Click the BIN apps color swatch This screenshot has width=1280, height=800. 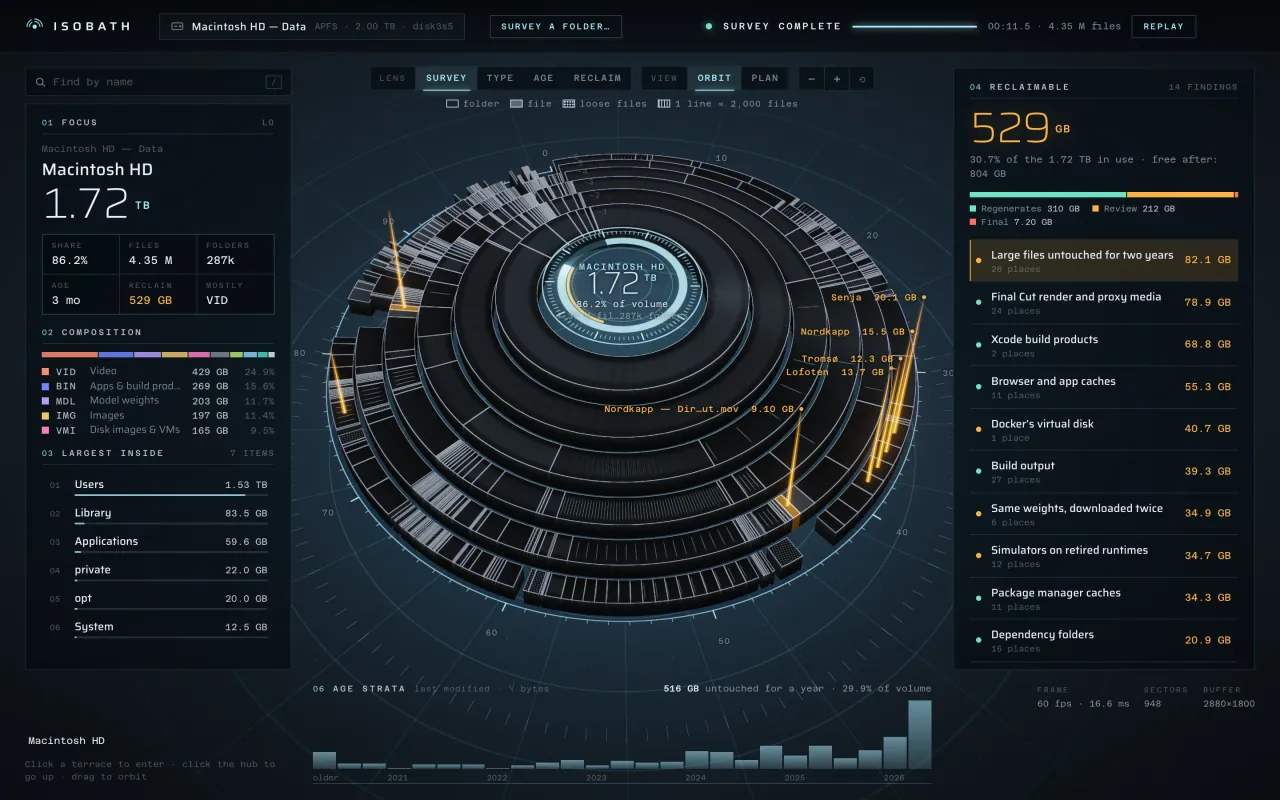tap(45, 386)
